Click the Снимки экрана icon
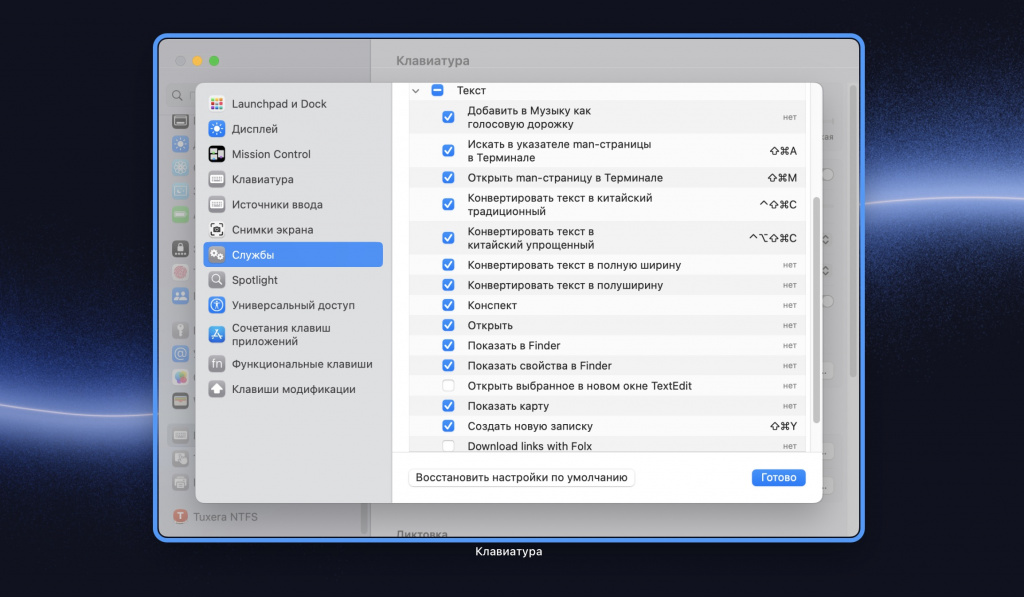The width and height of the screenshot is (1024, 597). 216,230
